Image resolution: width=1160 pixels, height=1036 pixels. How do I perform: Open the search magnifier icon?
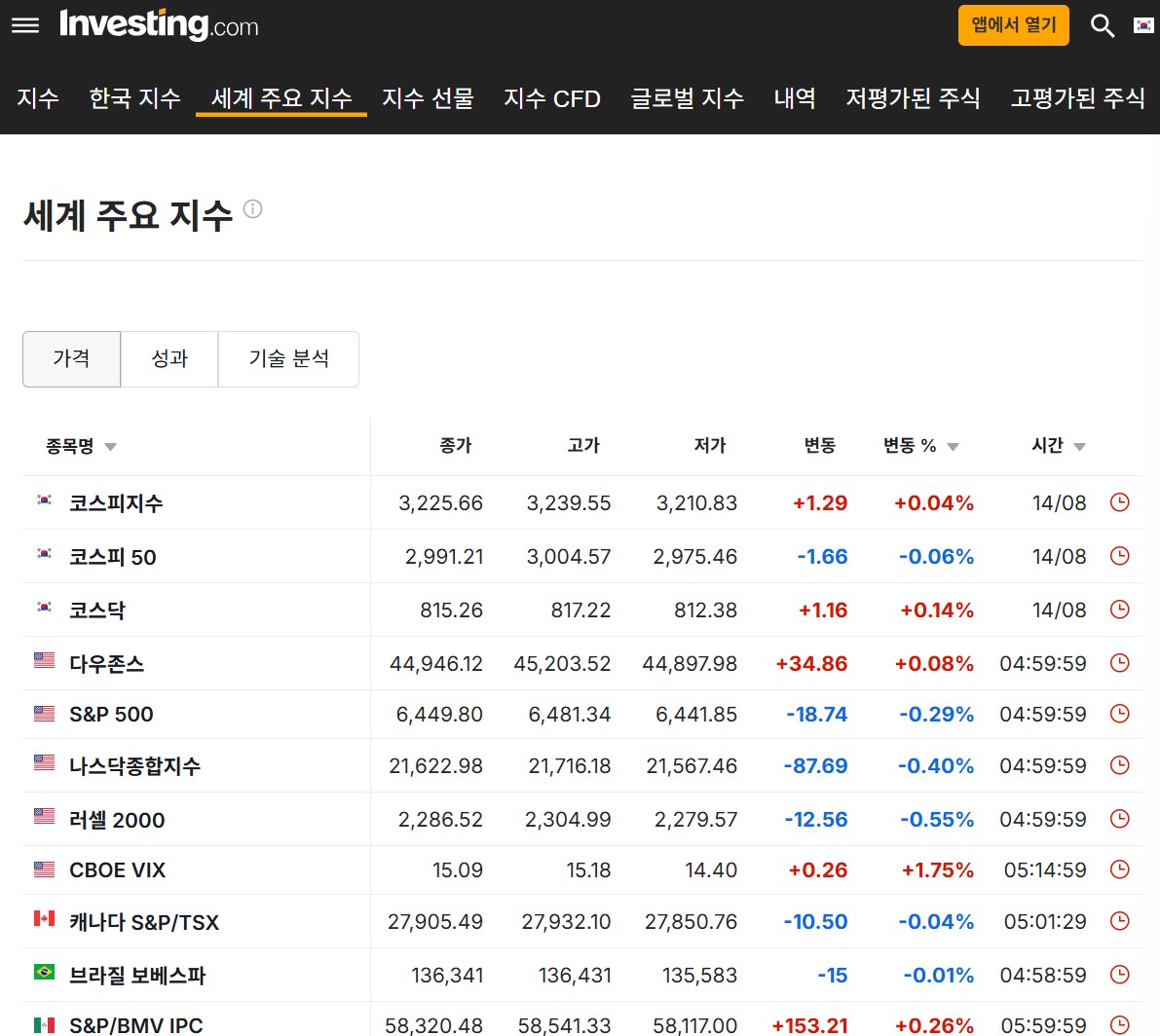click(x=1103, y=26)
